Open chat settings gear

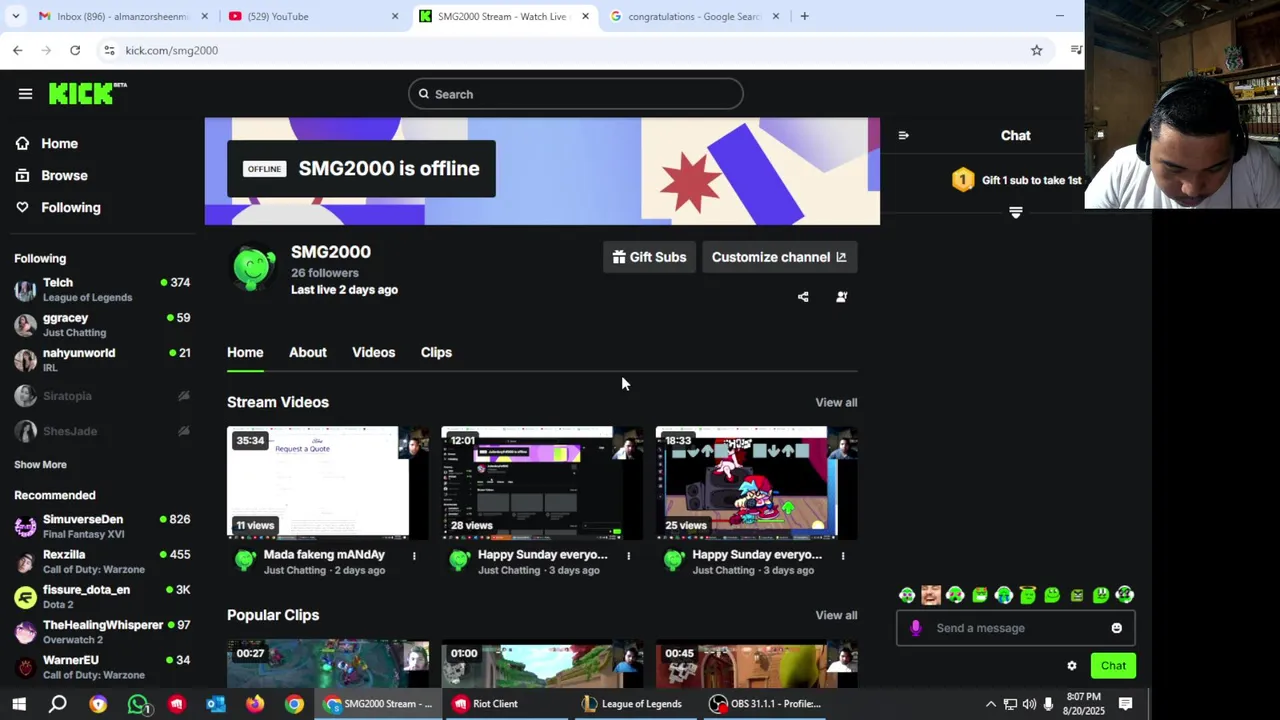click(x=1072, y=666)
